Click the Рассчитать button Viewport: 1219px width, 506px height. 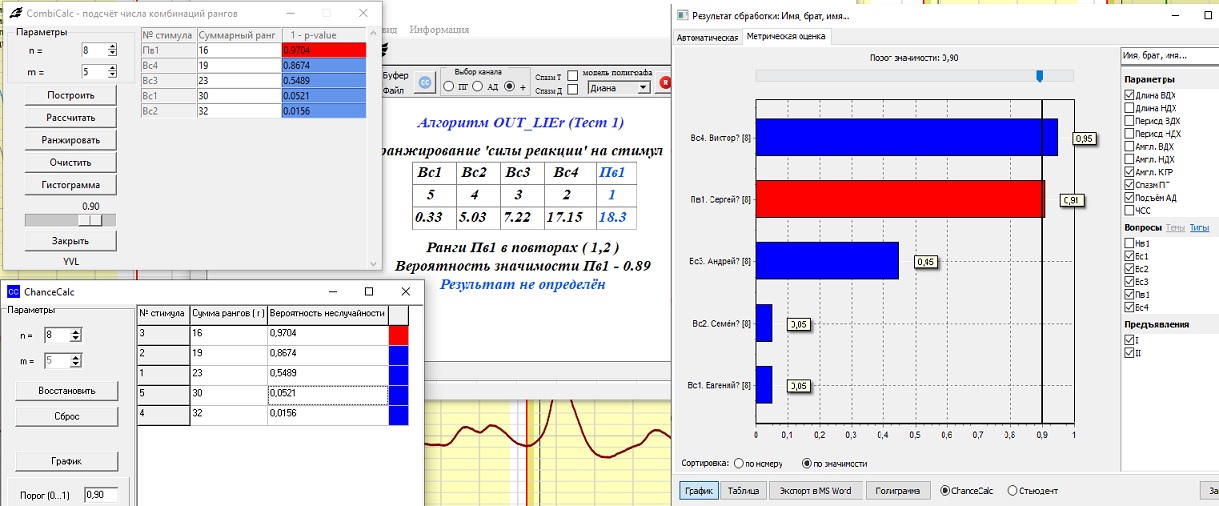click(x=71, y=118)
